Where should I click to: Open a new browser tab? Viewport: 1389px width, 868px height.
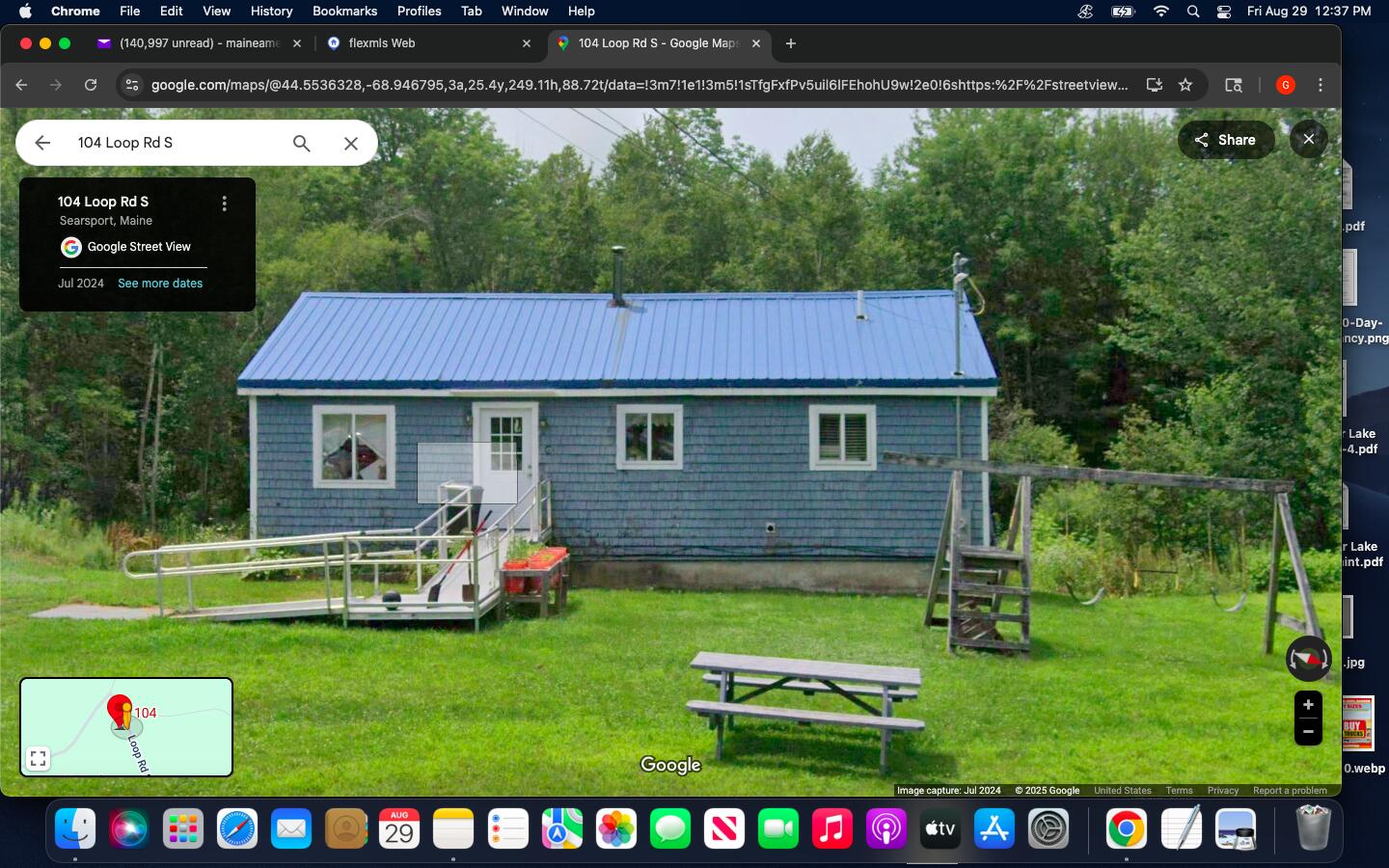tap(791, 43)
